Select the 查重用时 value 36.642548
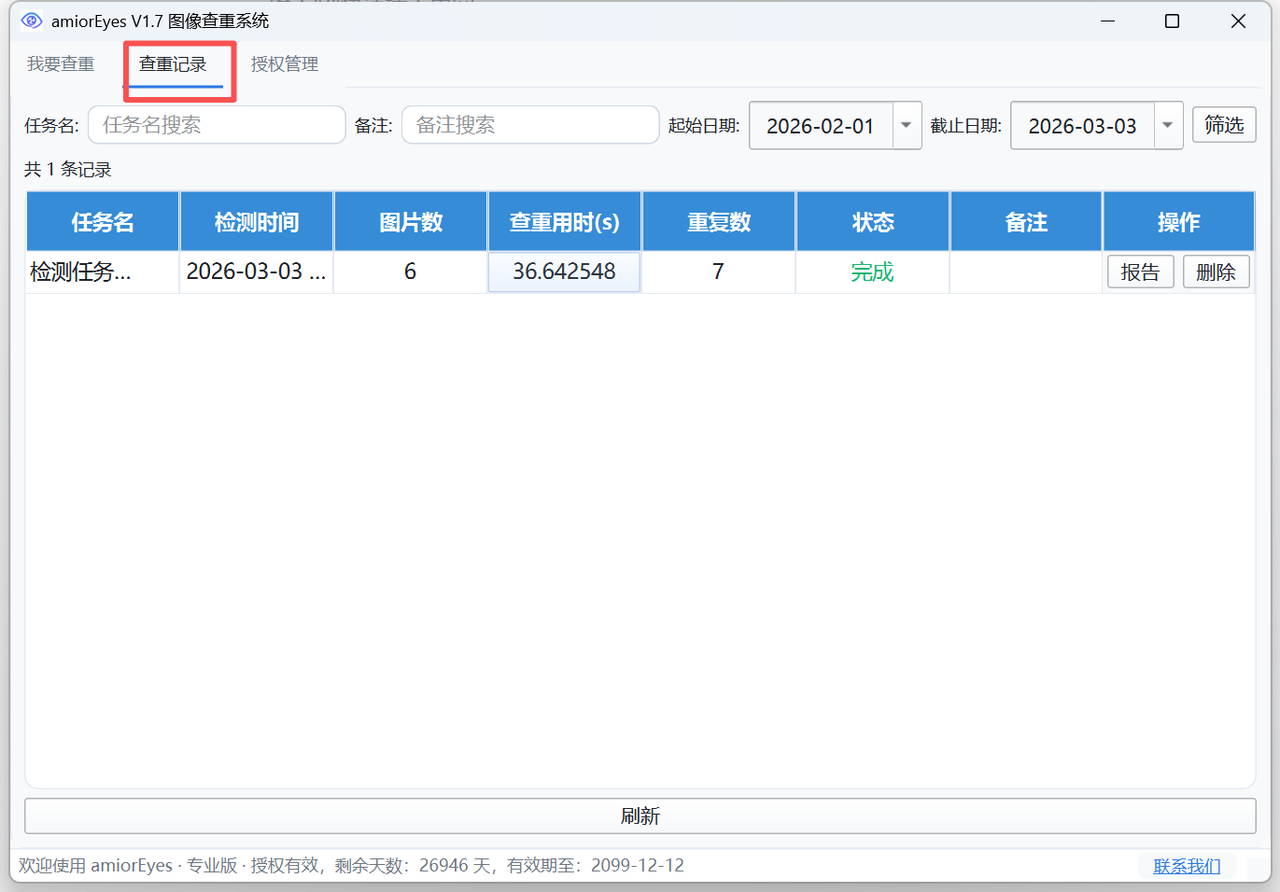The image size is (1280, 892). pos(564,271)
